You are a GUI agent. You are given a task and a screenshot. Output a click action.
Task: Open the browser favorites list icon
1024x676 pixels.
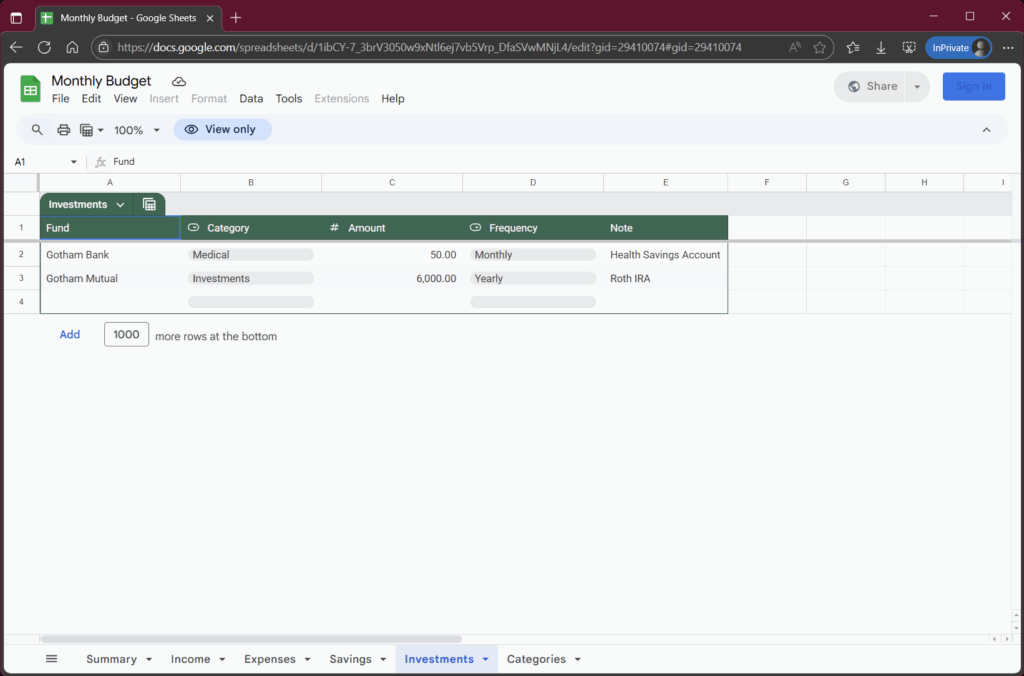[x=853, y=48]
